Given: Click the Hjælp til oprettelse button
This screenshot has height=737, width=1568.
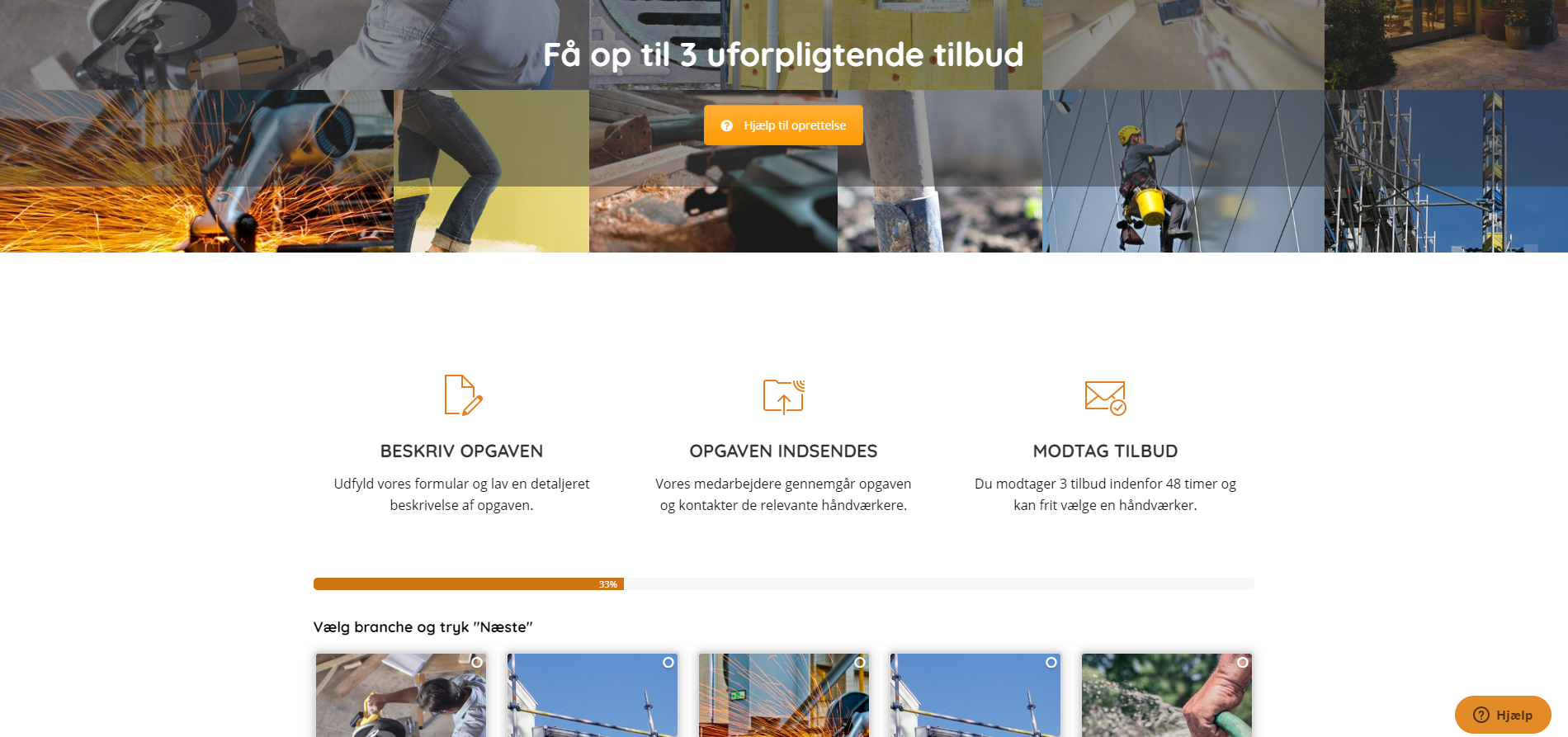Looking at the screenshot, I should (x=783, y=125).
